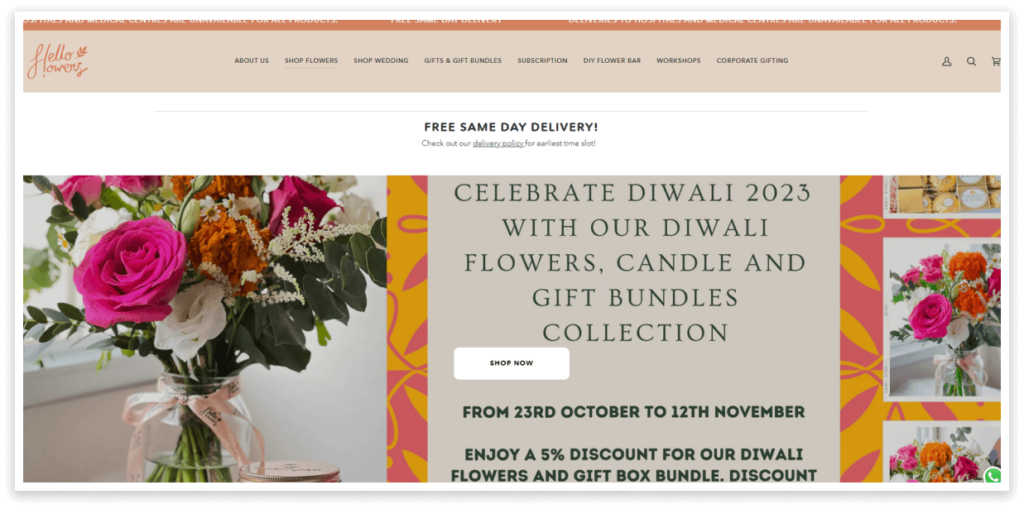Open WhatsApp chat bubble icon

[993, 476]
